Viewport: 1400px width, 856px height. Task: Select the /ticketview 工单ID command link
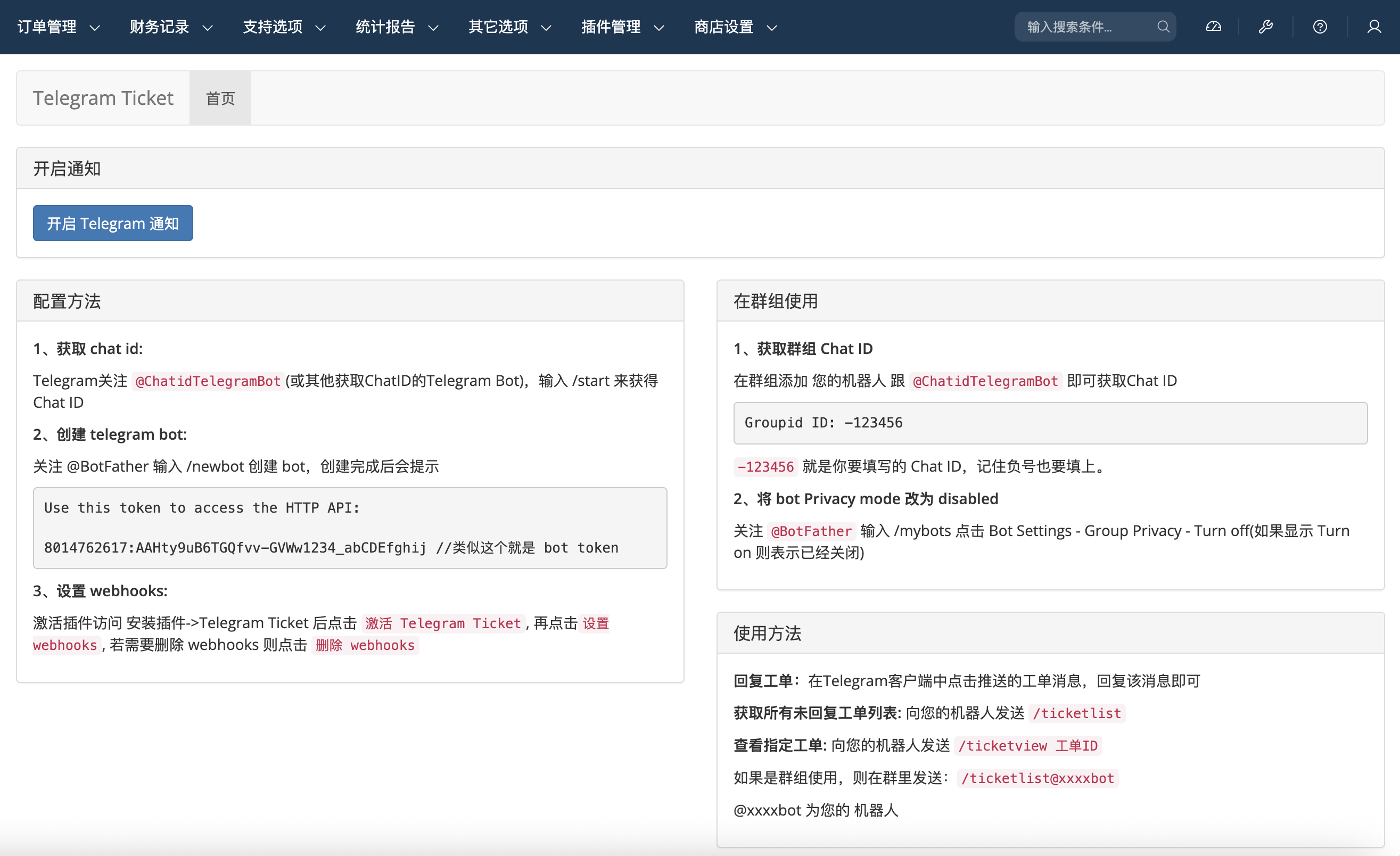1027,745
